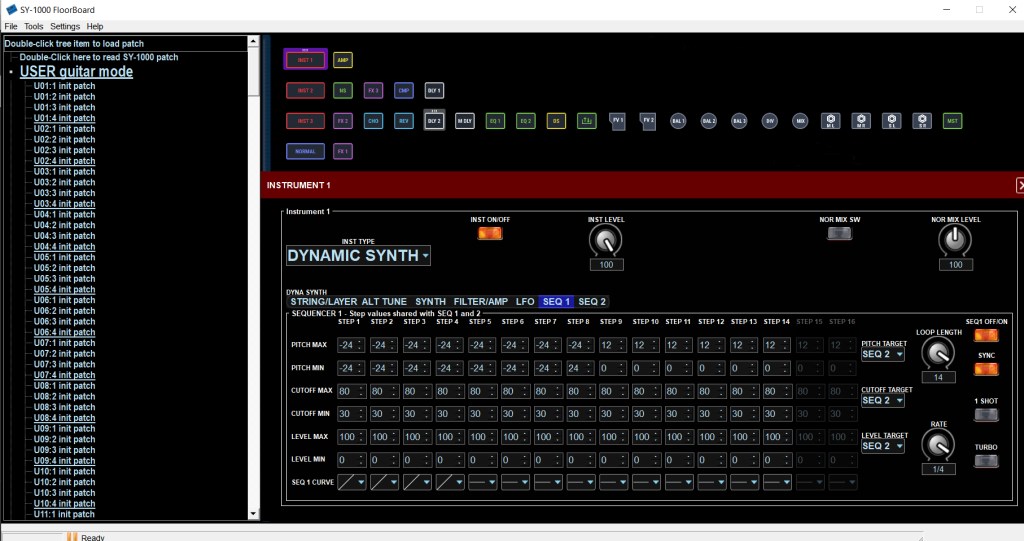
Task: Select the INST 1 block in signal chain
Action: pos(305,59)
